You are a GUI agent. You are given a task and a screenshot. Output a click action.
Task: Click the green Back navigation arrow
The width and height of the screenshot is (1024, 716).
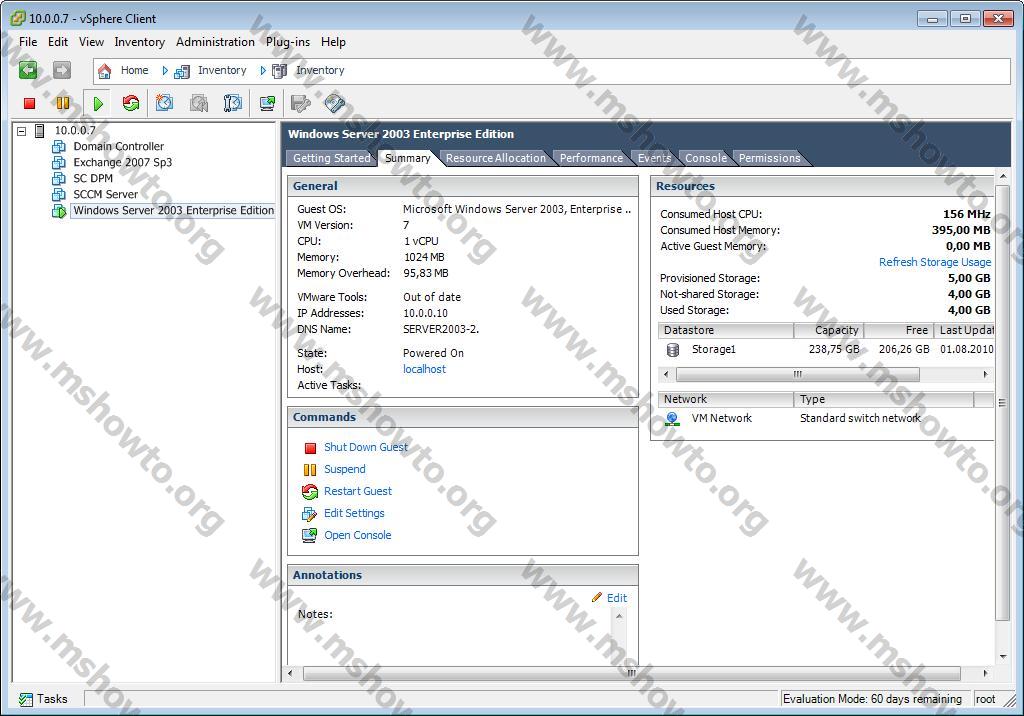28,70
